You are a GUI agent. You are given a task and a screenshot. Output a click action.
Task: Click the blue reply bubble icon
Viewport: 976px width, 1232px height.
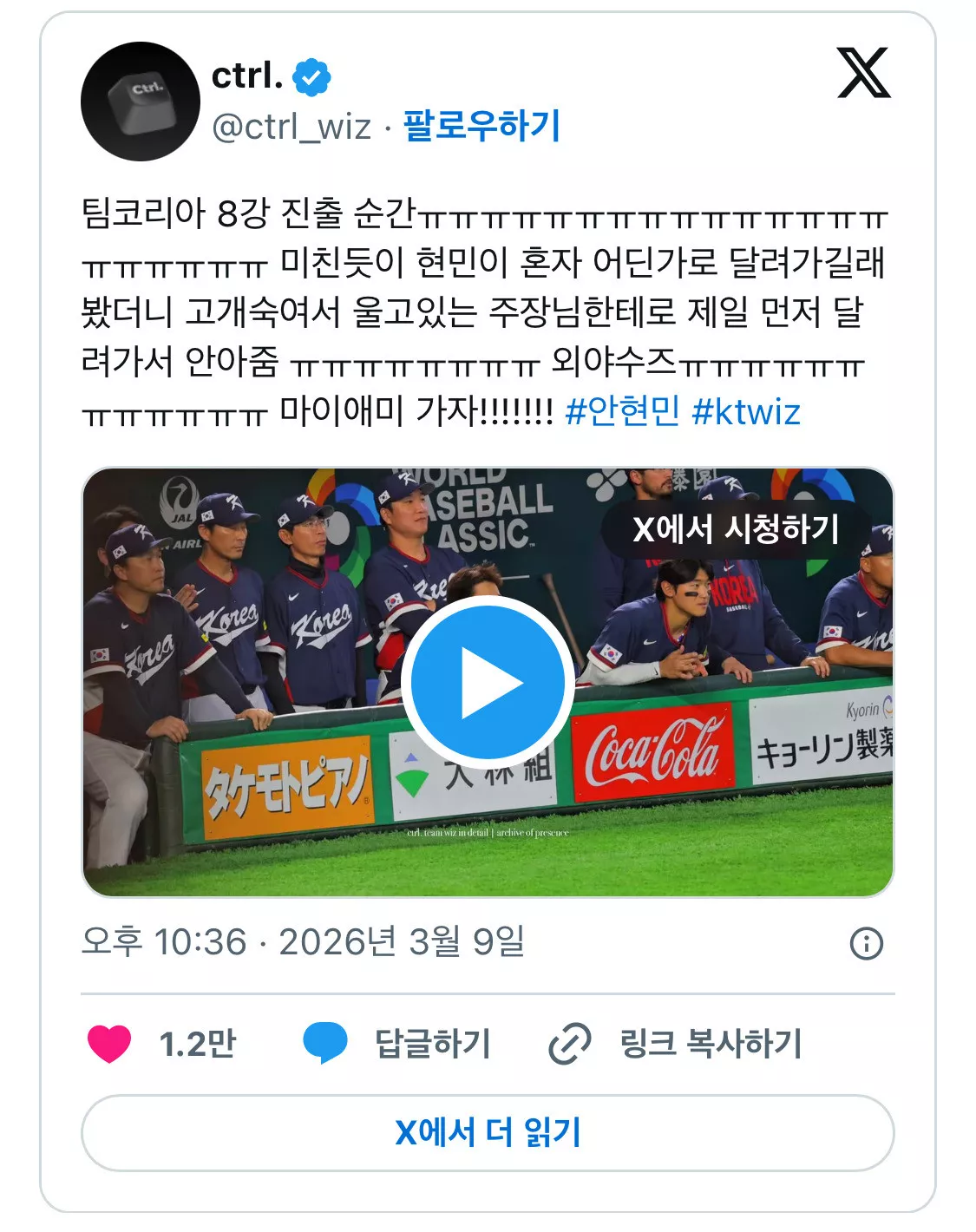(325, 1043)
